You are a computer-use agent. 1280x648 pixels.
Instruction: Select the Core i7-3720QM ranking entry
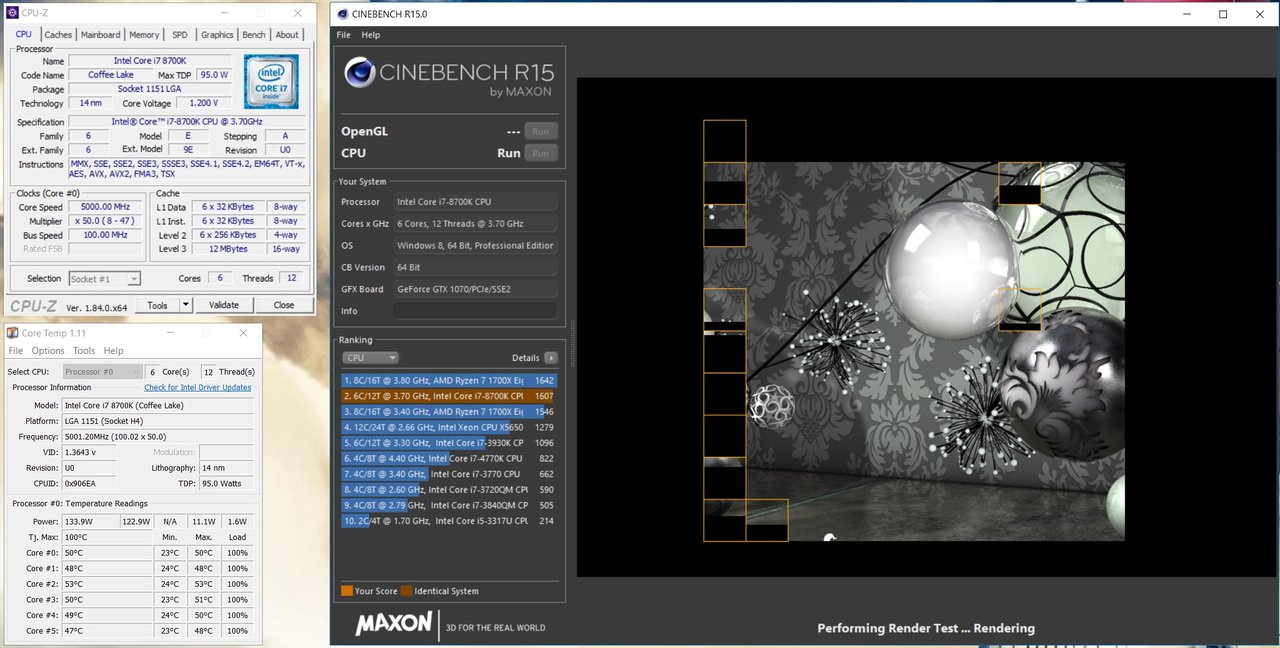tap(449, 490)
